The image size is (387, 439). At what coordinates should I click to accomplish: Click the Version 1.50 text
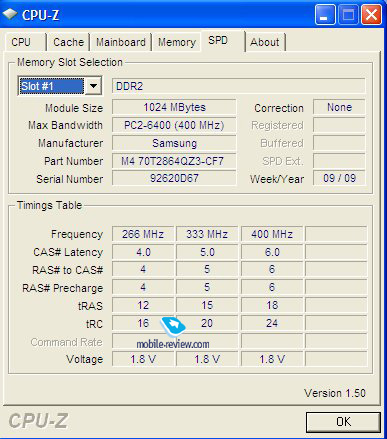coord(335,393)
